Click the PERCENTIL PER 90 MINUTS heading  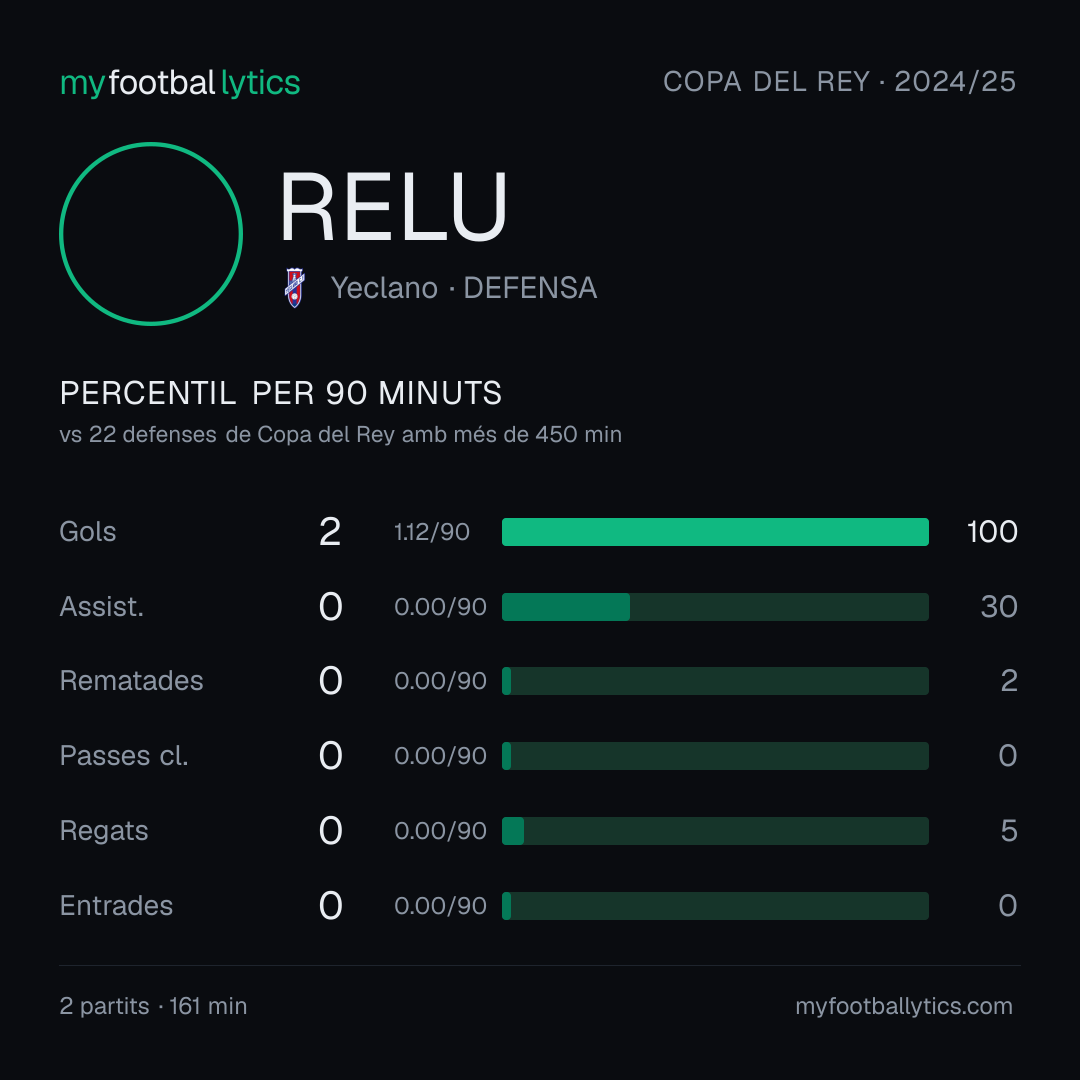(x=280, y=393)
